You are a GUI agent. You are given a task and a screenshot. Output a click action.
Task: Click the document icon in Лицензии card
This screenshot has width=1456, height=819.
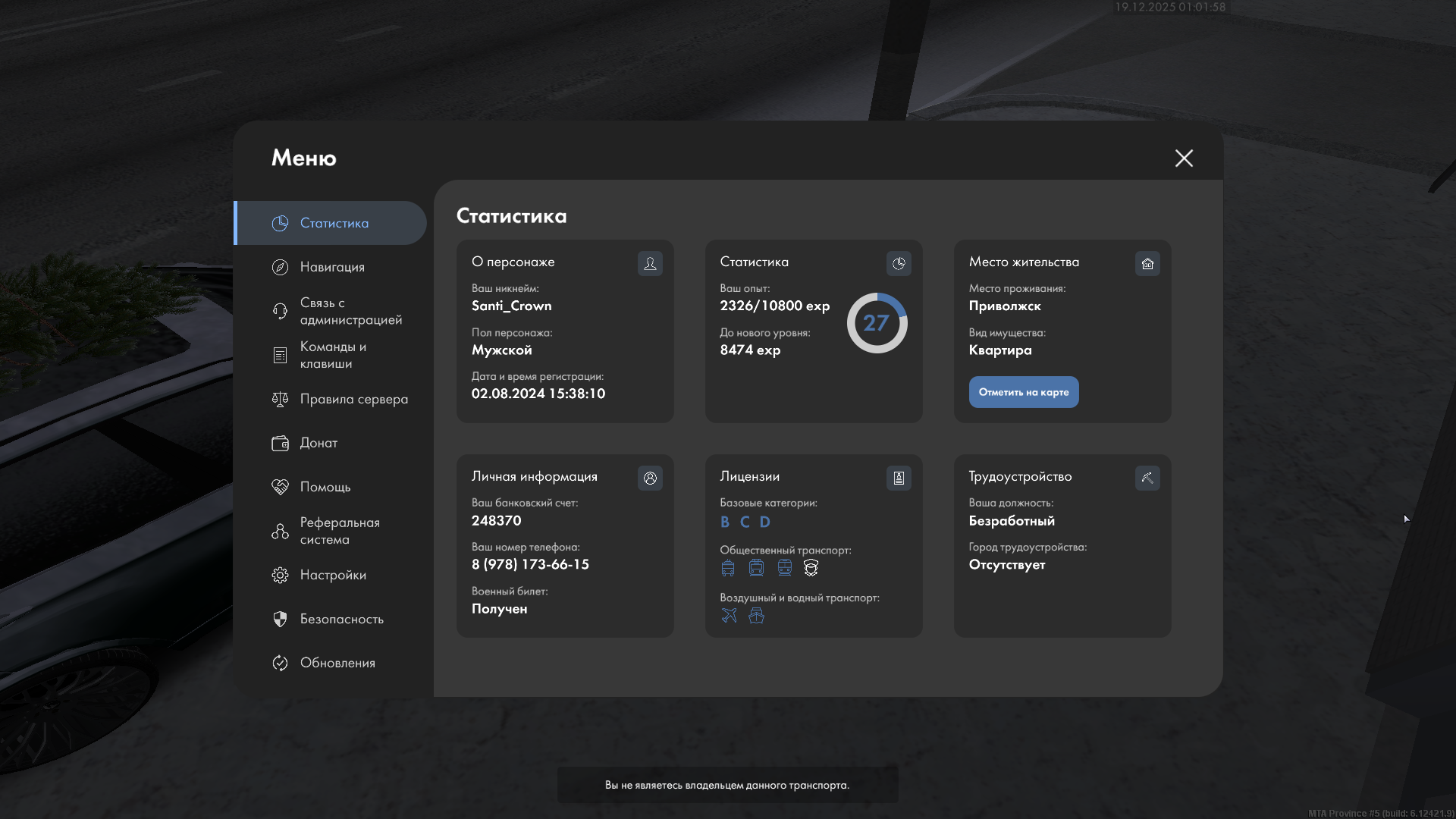pos(899,478)
